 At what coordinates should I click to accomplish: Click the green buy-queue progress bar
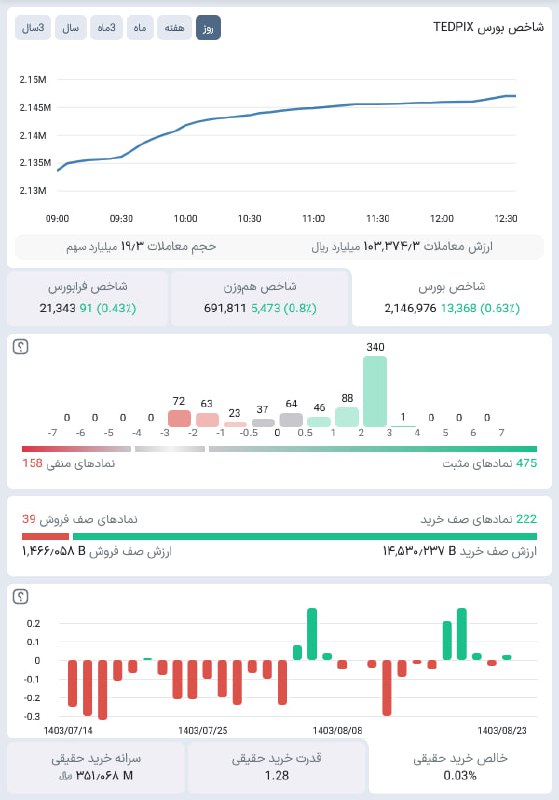(305, 536)
